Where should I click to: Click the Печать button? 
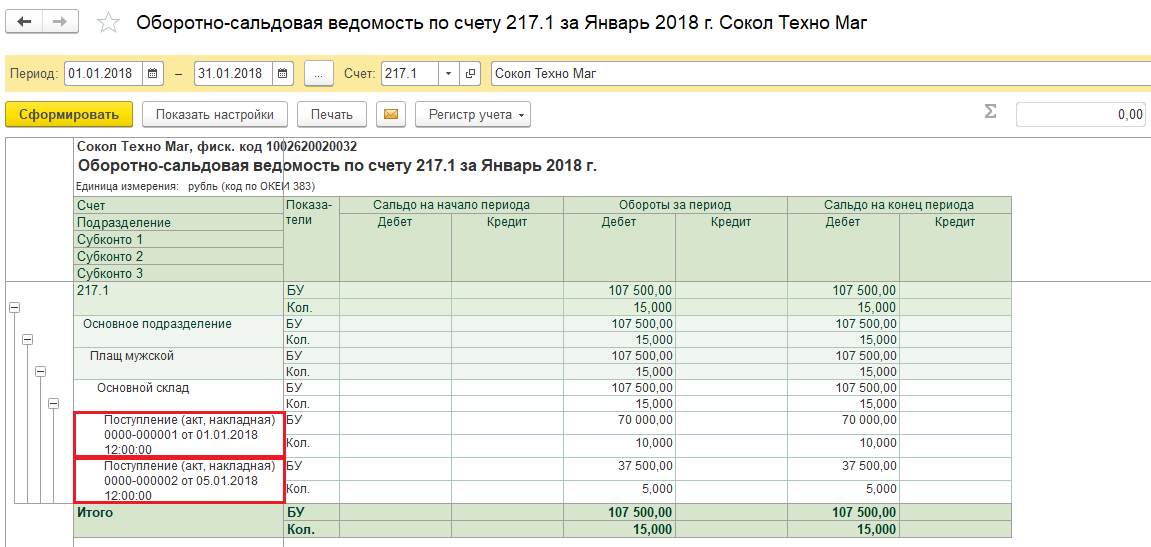coord(331,114)
